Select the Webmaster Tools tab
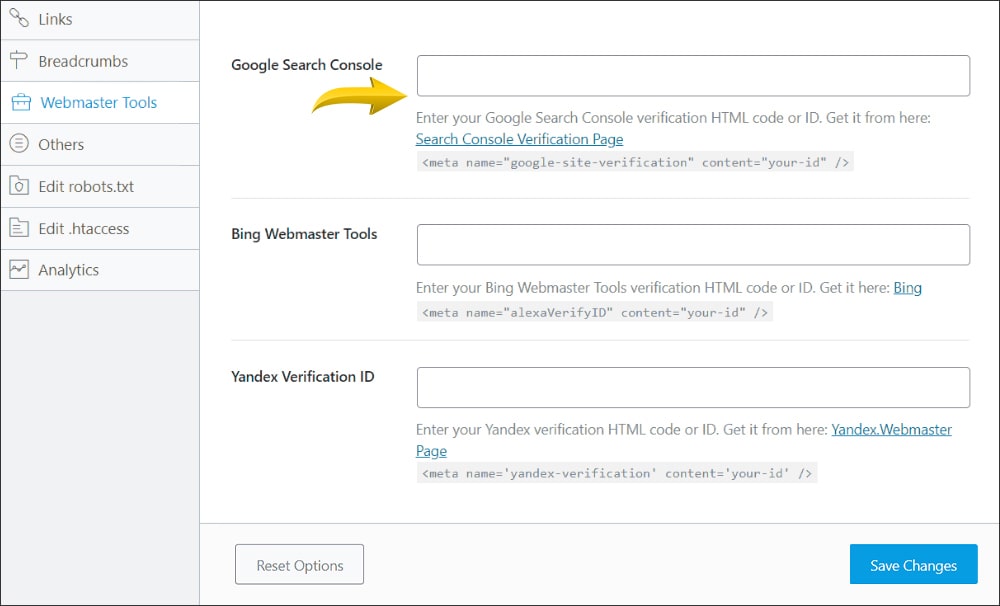 pos(100,103)
